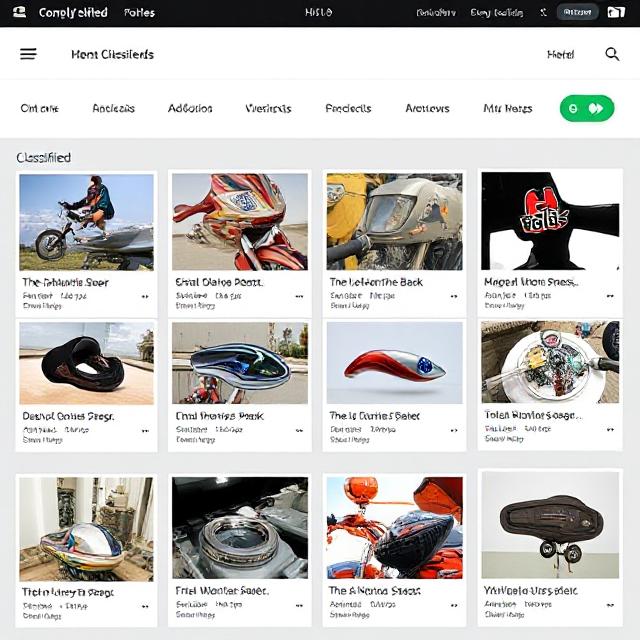
Task: Open motorcycle stunt rider thumbnail
Action: 87,222
